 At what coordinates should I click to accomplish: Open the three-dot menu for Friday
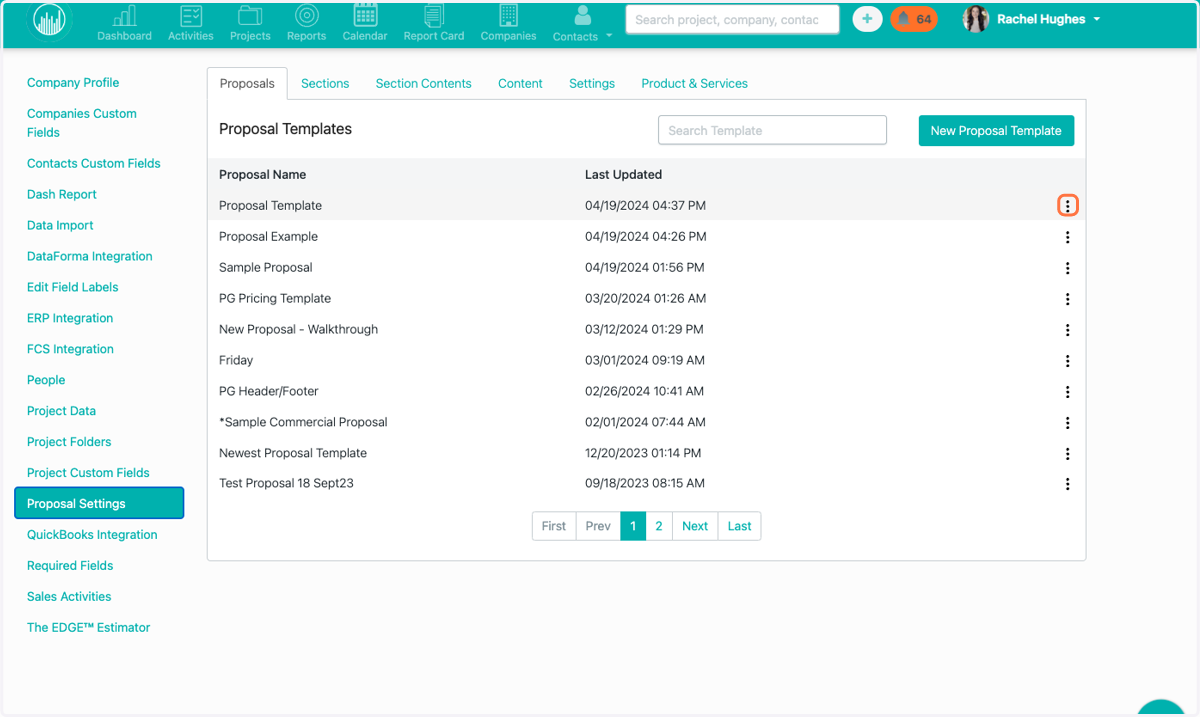(1068, 361)
